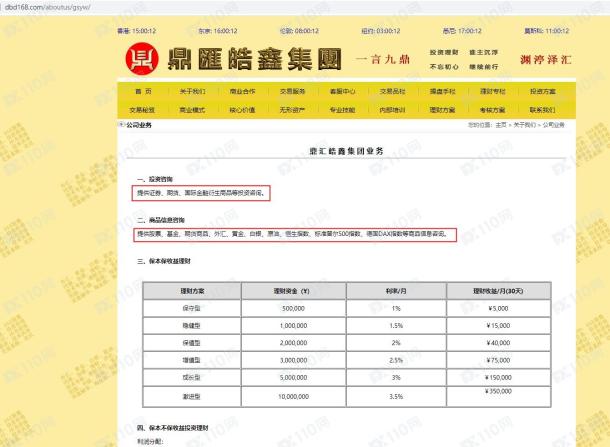The height and width of the screenshot is (447, 610).
Task: Click the New York clock reading 03:00:12
Action: (x=380, y=31)
